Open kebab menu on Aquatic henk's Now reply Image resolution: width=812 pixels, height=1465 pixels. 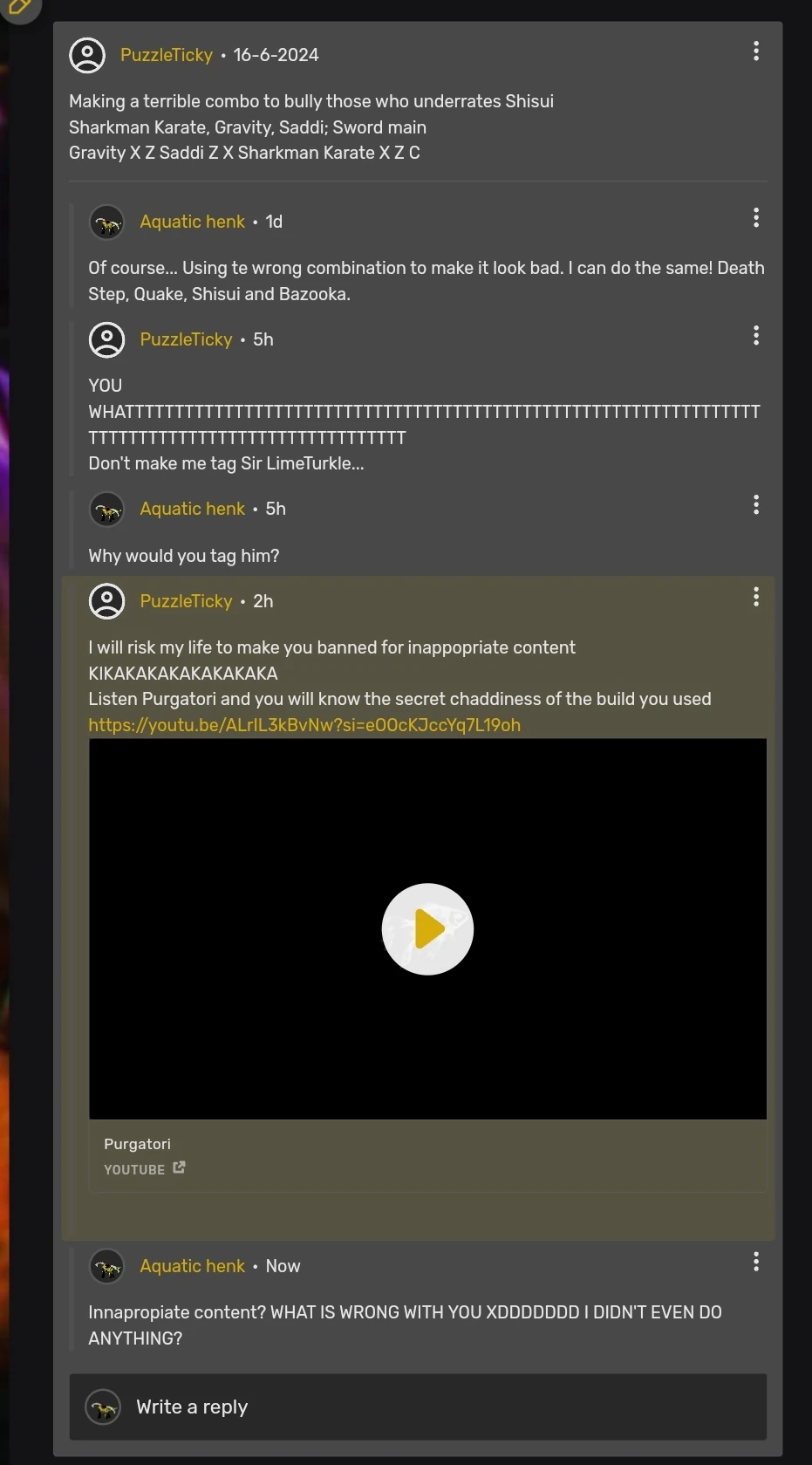[x=756, y=1262]
